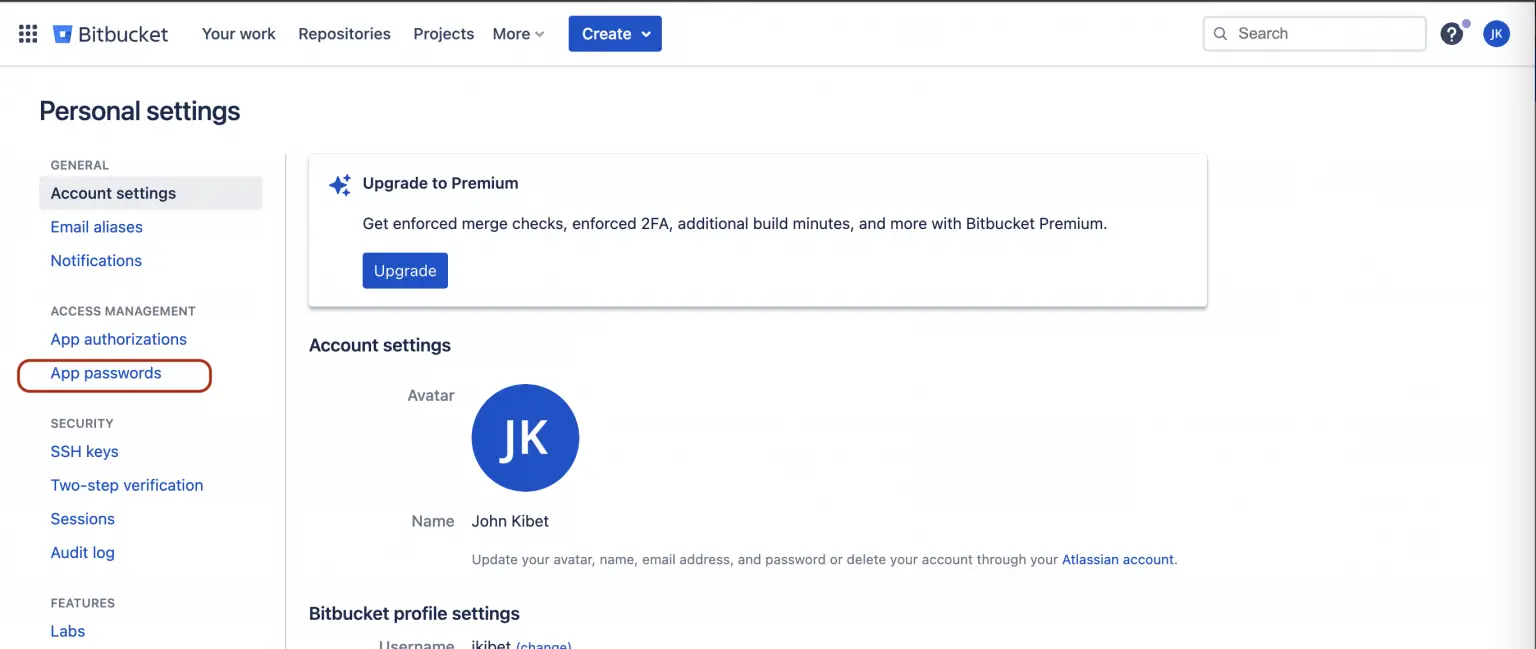Open account menu via the JK avatar

coord(1496,33)
